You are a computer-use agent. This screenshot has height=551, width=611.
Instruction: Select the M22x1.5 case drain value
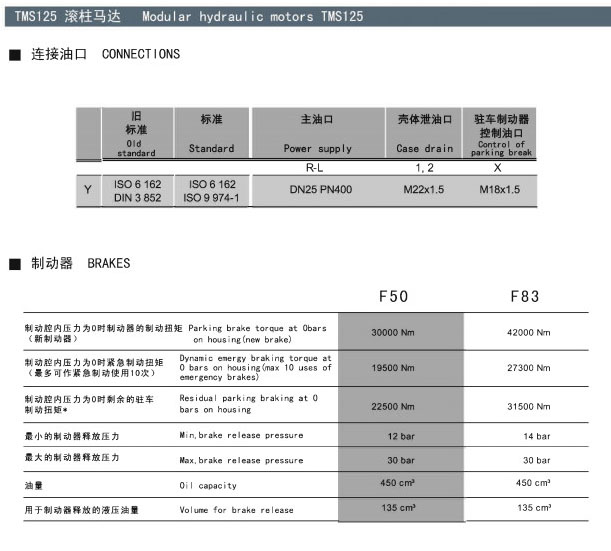click(x=424, y=190)
